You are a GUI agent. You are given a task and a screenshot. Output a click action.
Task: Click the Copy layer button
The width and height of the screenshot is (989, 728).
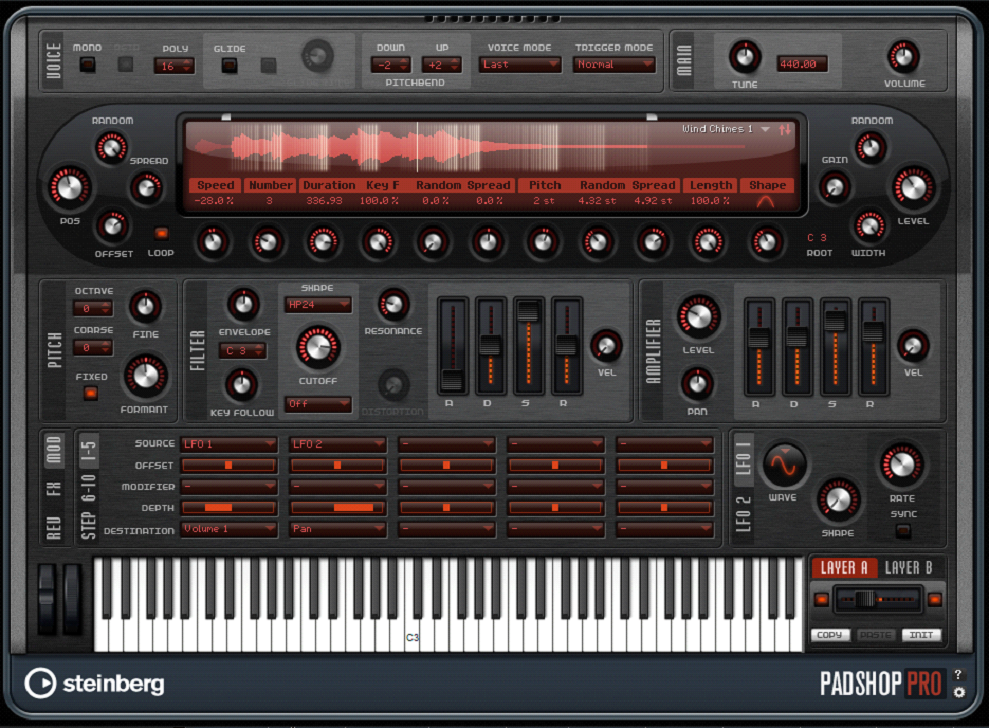point(829,635)
